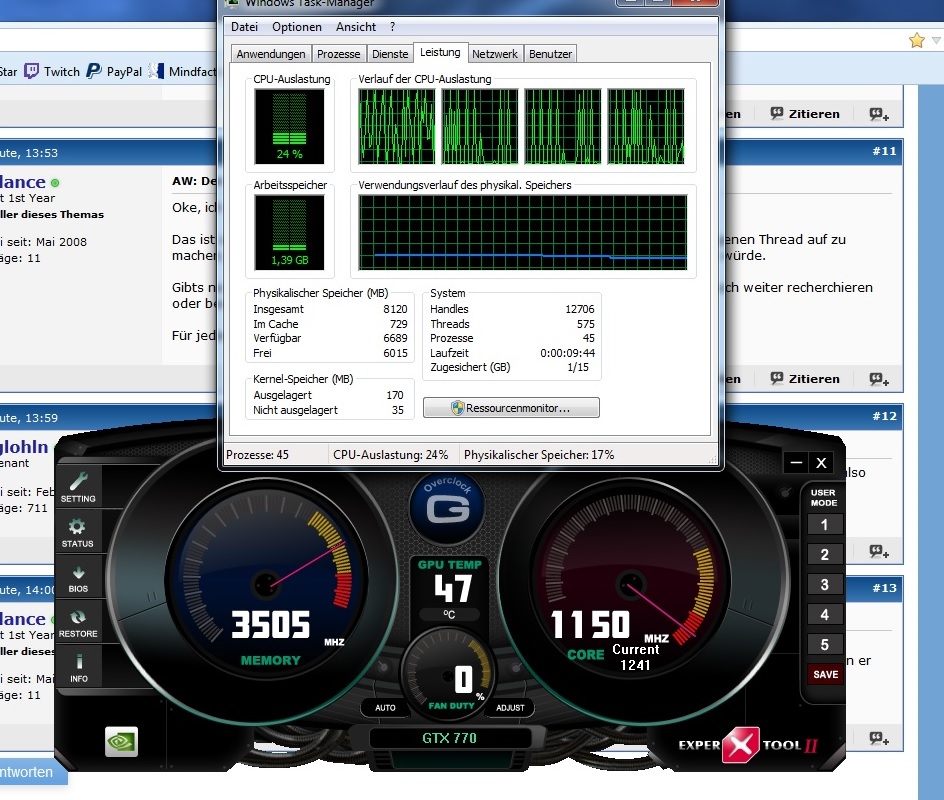Open the INFO icon in EXPERTool
This screenshot has width=944, height=800.
click(78, 668)
